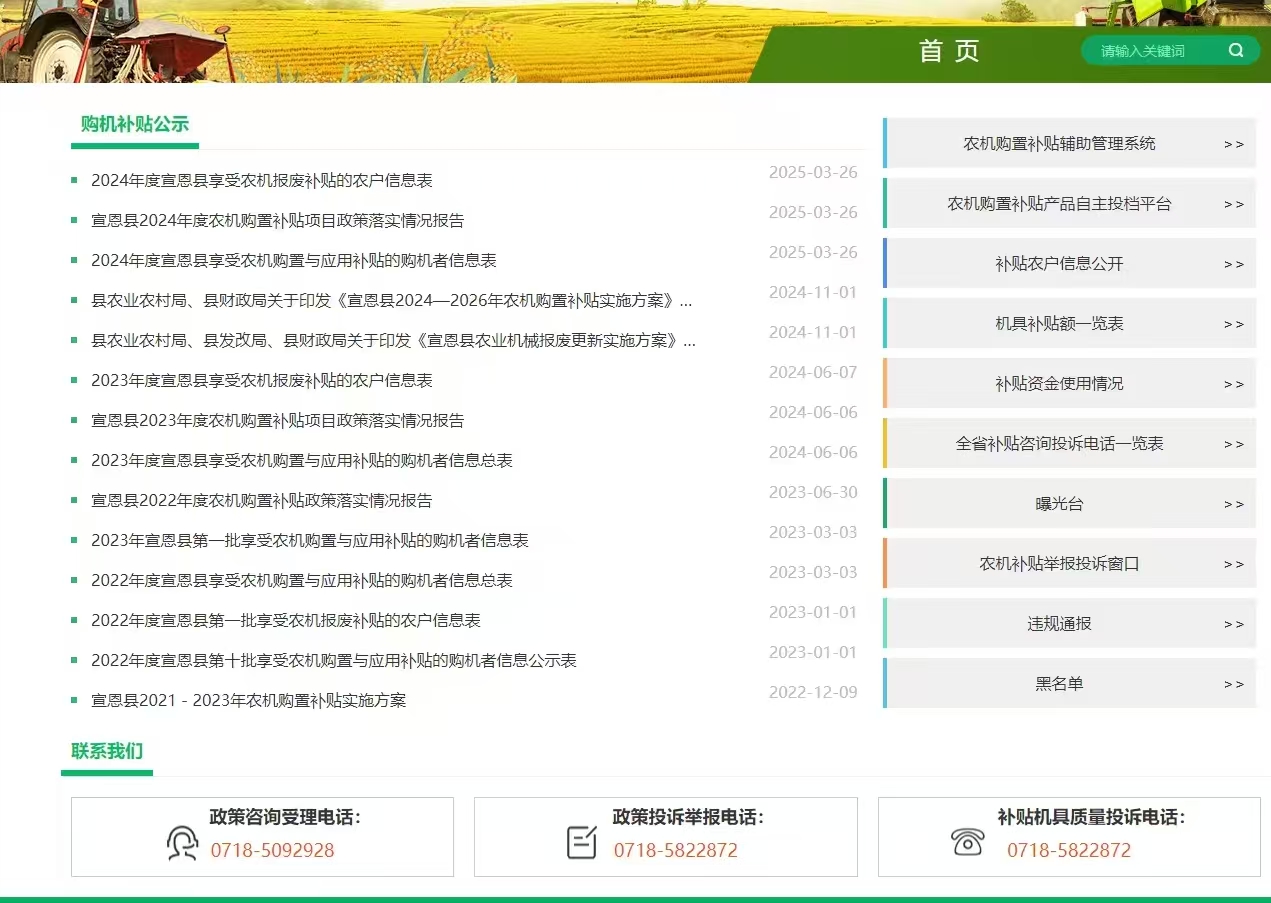Screen dimensions: 1271x903
Task: Open 农机购置补贴辅助管理系统 link
Action: pos(1059,143)
